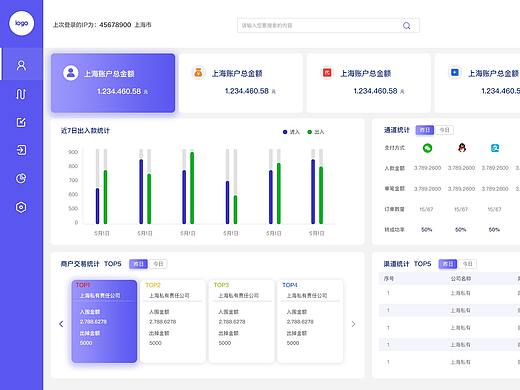Image resolution: width=520 pixels, height=390 pixels.
Task: Click the orange money bag icon
Action: [198, 72]
